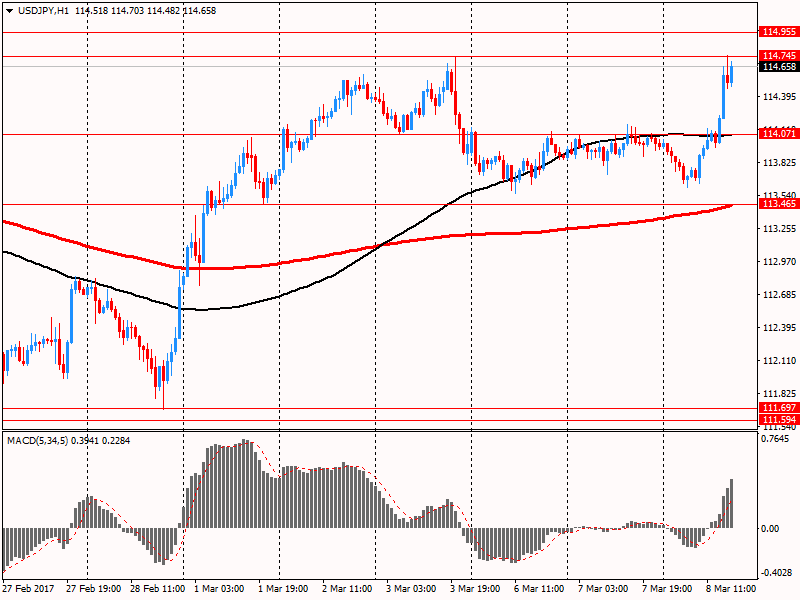Click the 2 Mar 11:00 time axis label
This screenshot has width=800, height=600.
tap(347, 588)
